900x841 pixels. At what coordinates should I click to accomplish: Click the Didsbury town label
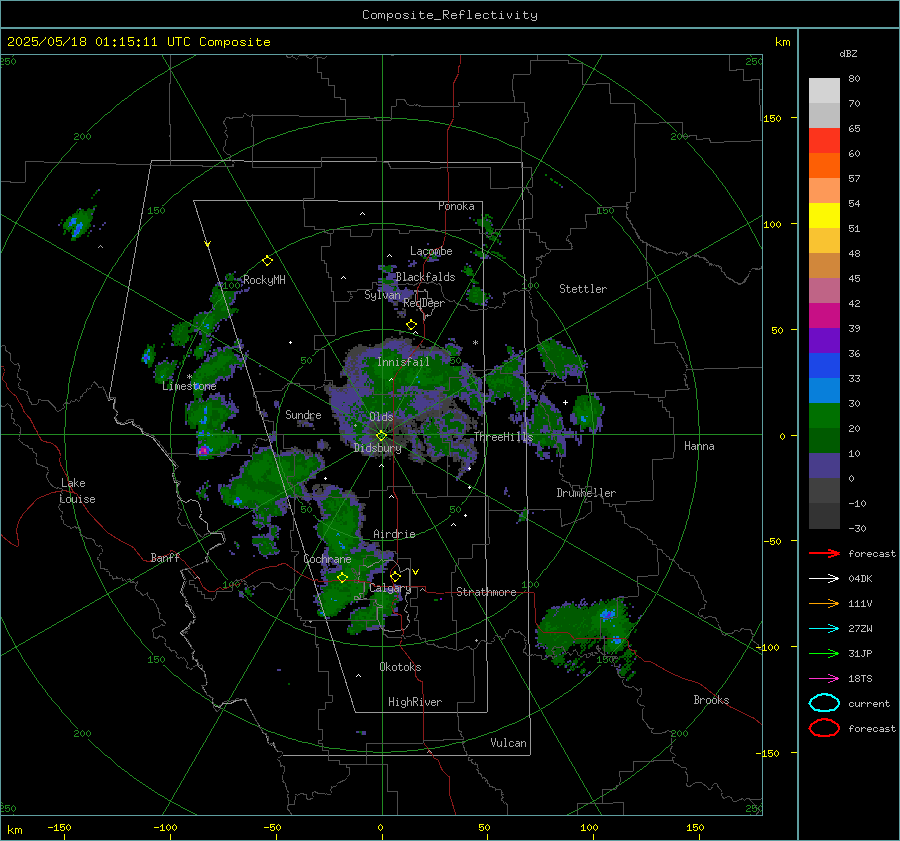click(x=377, y=448)
